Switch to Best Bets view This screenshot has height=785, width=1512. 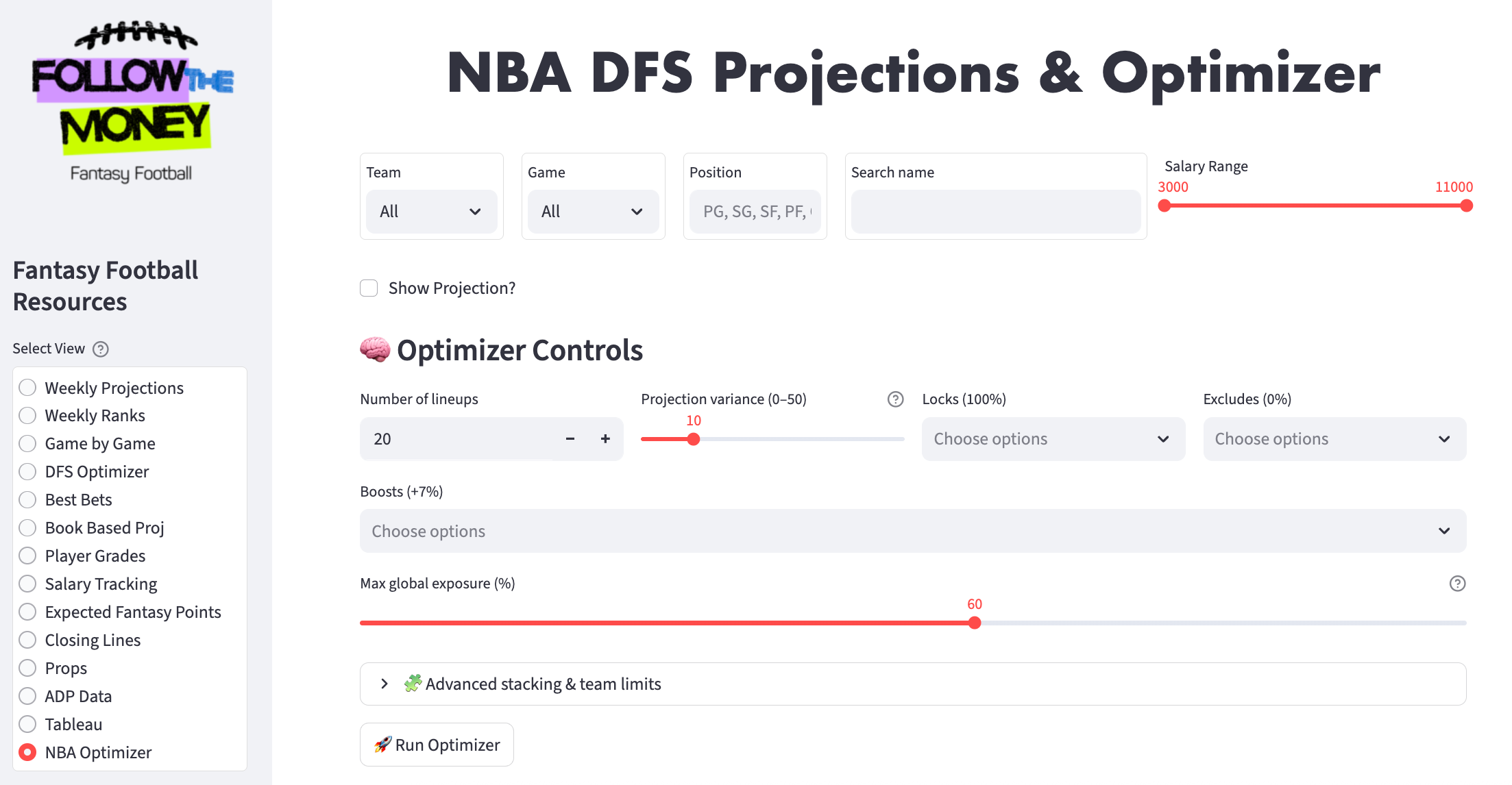(x=28, y=500)
